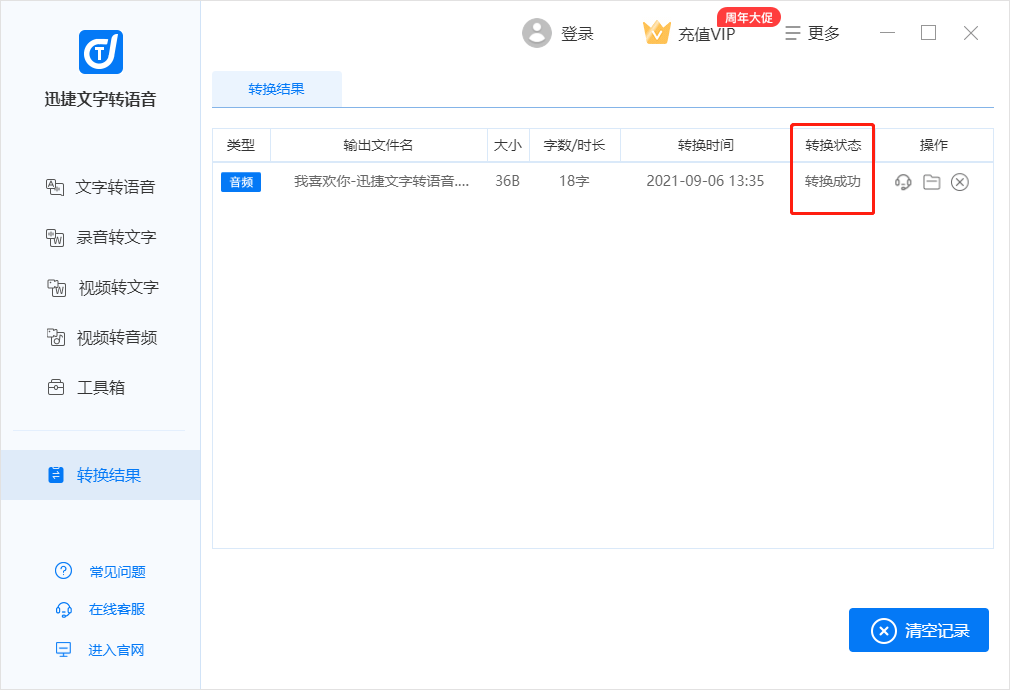Click the user avatar icon beside 登录
Viewport: 1010px width, 690px height.
537,33
